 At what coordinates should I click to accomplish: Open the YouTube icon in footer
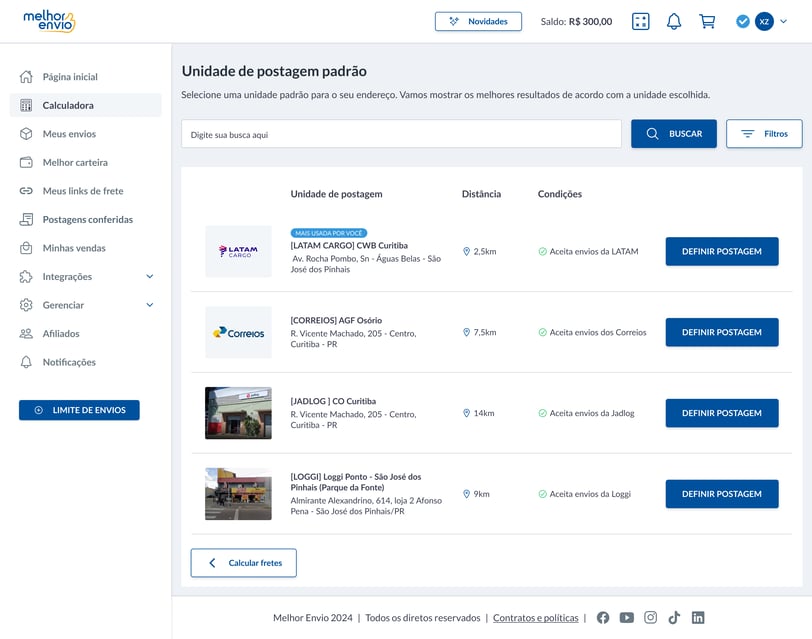pos(627,618)
